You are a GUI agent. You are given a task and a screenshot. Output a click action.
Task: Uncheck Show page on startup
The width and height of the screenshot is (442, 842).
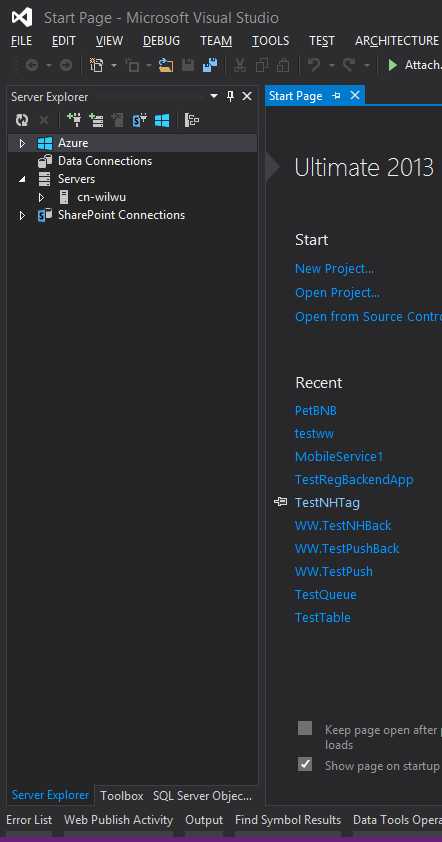(x=305, y=764)
